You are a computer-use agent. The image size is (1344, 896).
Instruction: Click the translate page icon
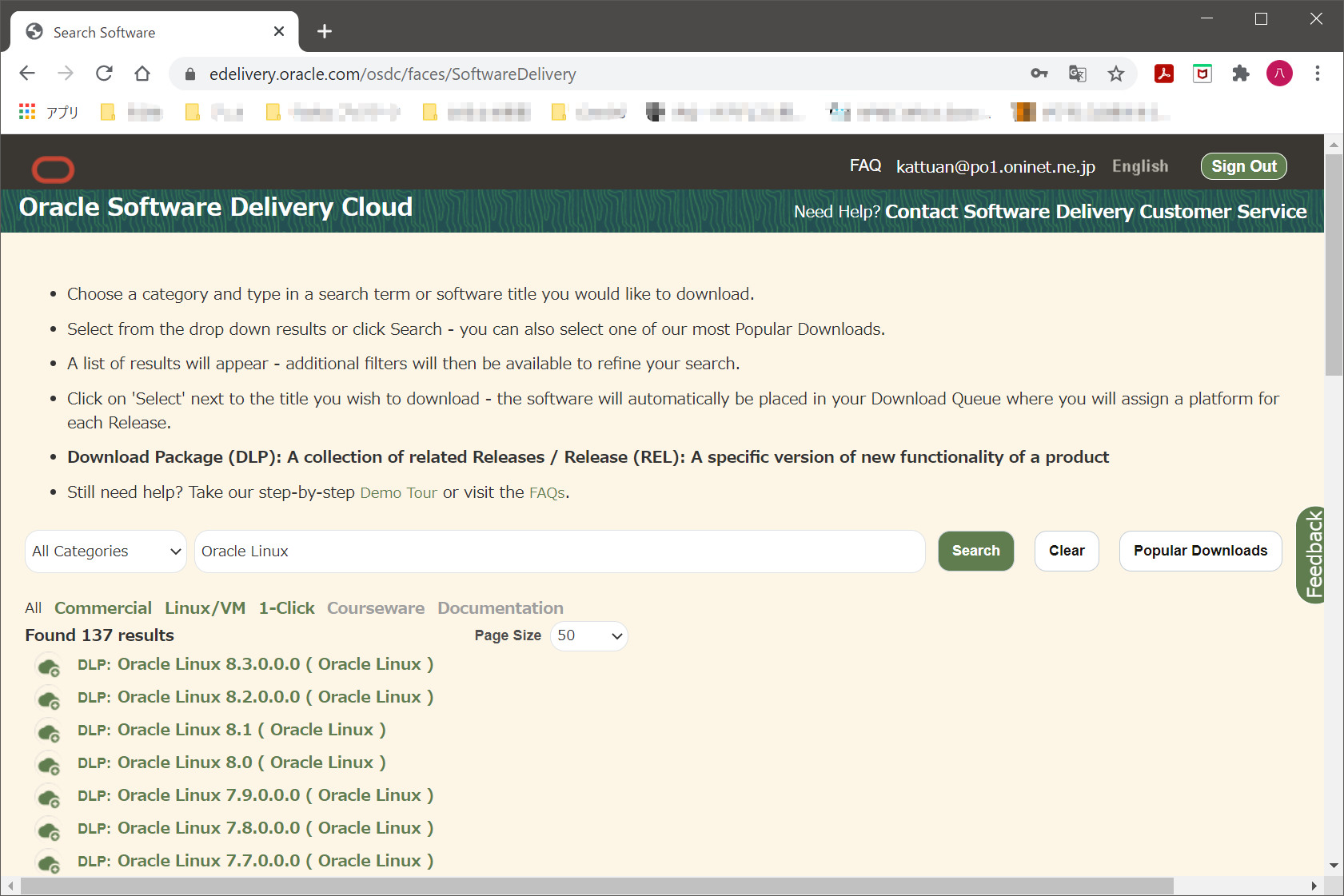point(1077,74)
